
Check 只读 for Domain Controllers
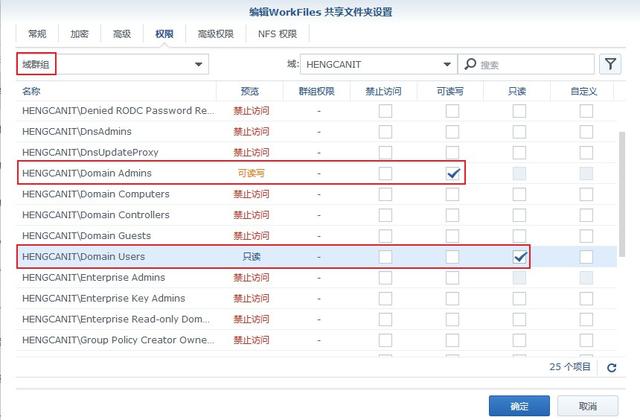click(519, 215)
